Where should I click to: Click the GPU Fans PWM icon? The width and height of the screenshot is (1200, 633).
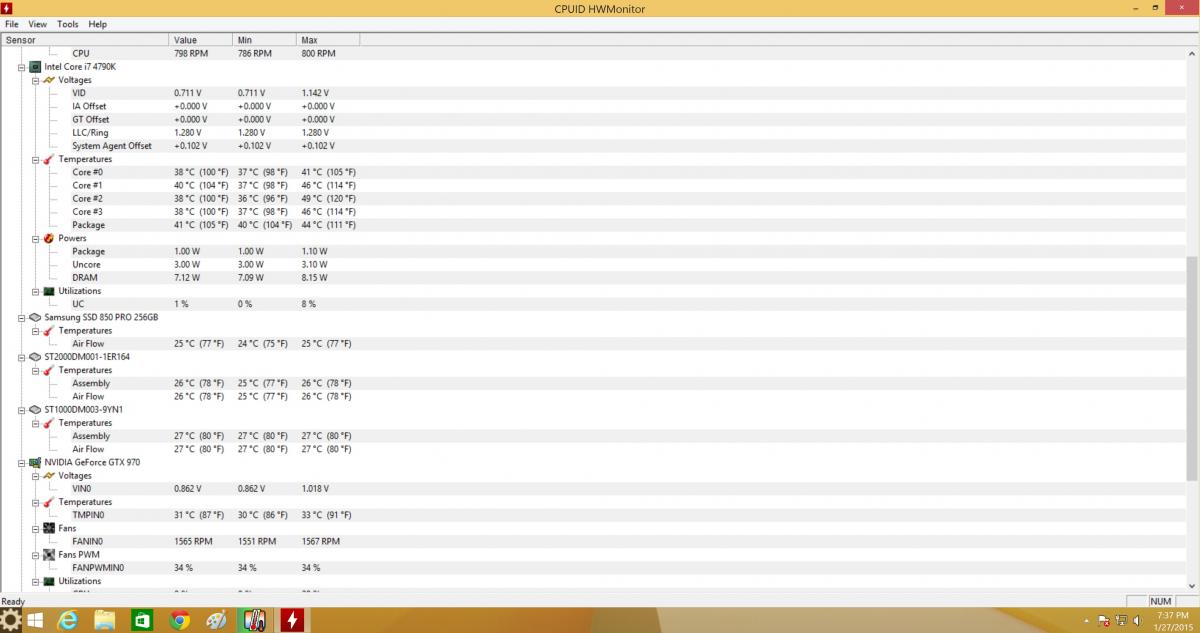(x=49, y=555)
